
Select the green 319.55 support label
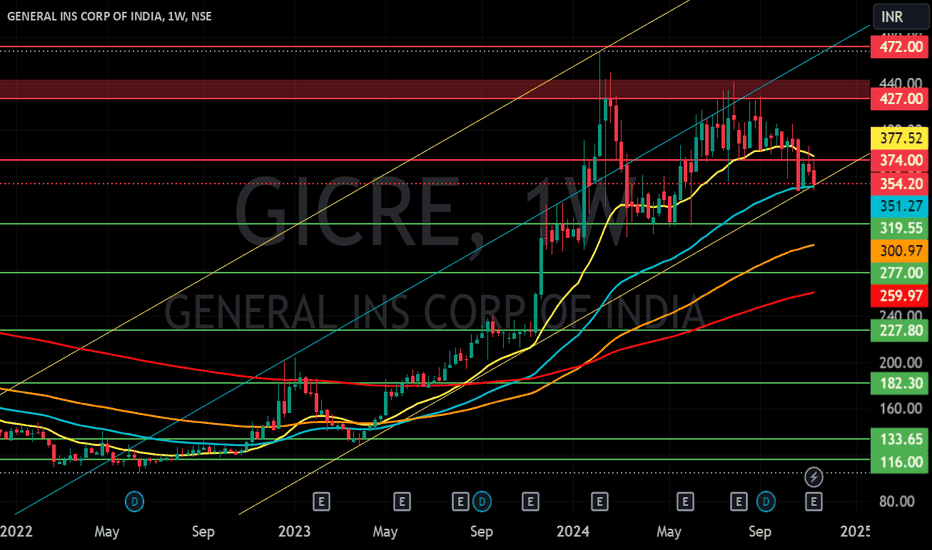click(x=899, y=228)
